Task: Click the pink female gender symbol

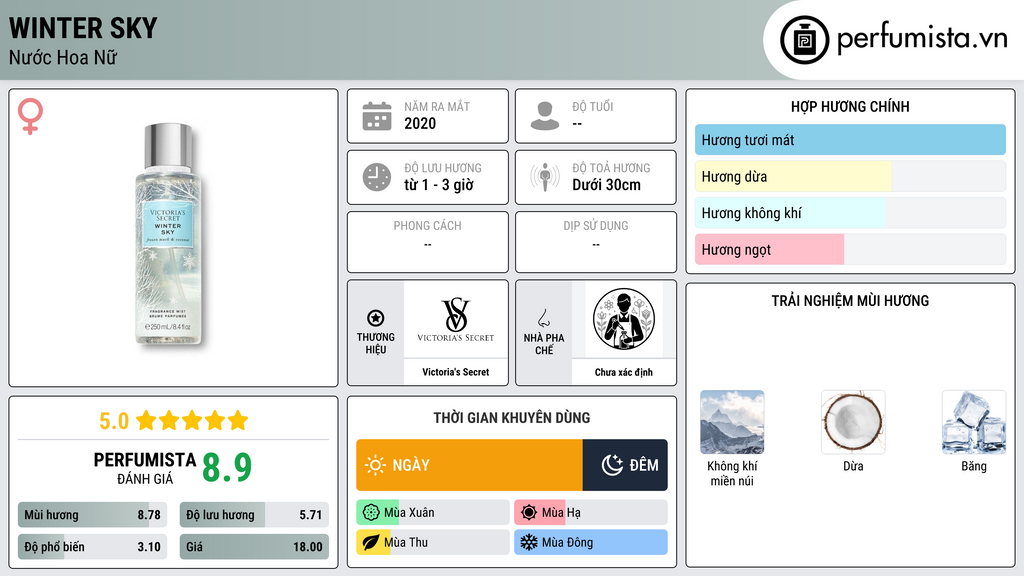Action: click(30, 116)
